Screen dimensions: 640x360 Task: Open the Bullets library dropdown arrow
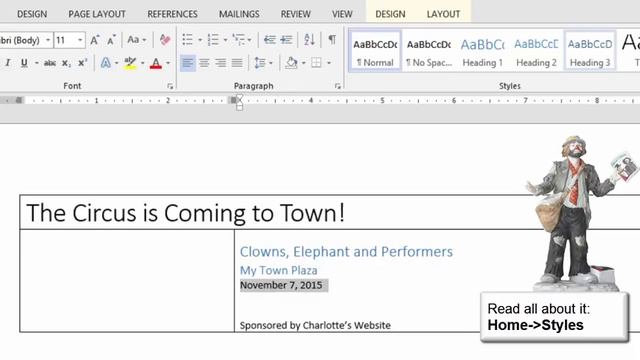pyautogui.click(x=200, y=40)
